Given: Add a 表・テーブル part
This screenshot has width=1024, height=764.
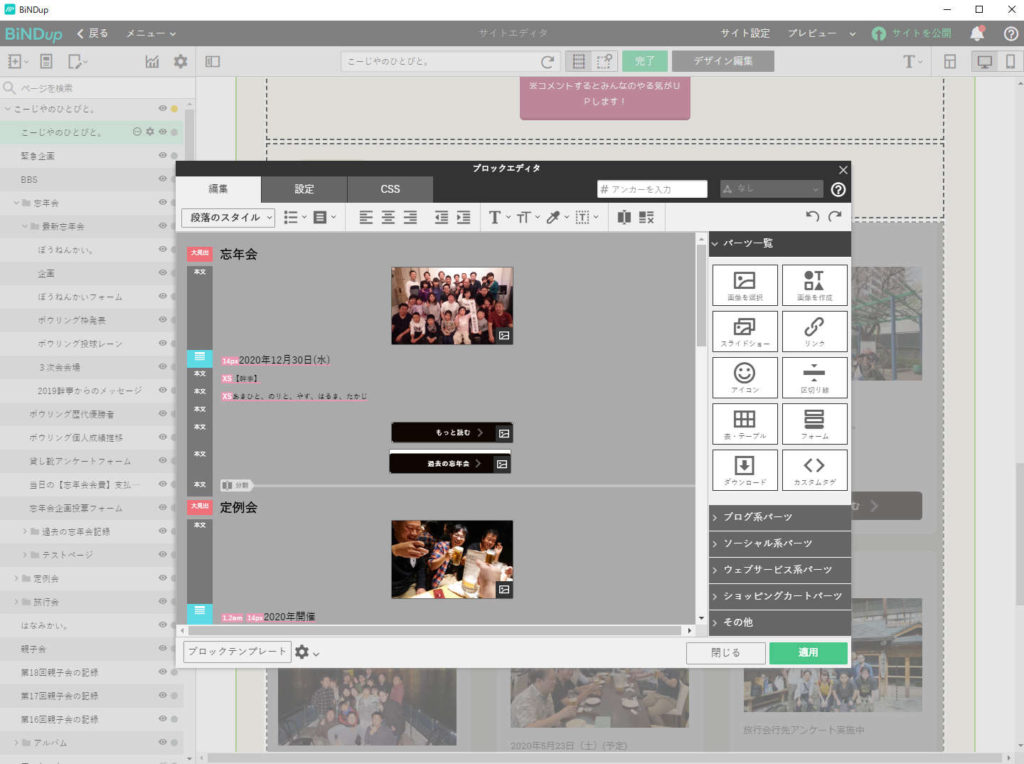Looking at the screenshot, I should click(745, 423).
